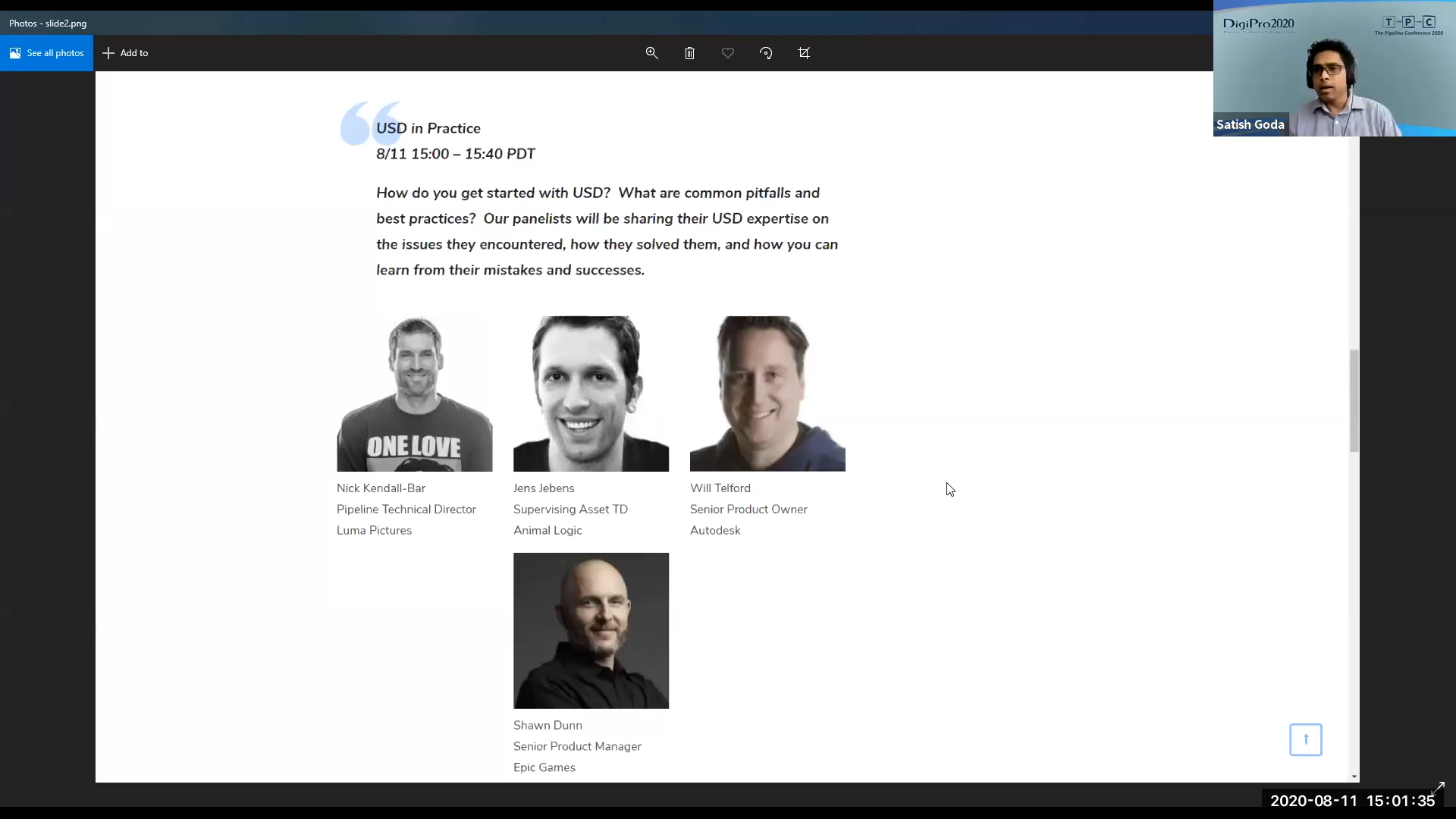Click the name 'Shawn Dunn'
1456x819 pixels.
tap(548, 726)
